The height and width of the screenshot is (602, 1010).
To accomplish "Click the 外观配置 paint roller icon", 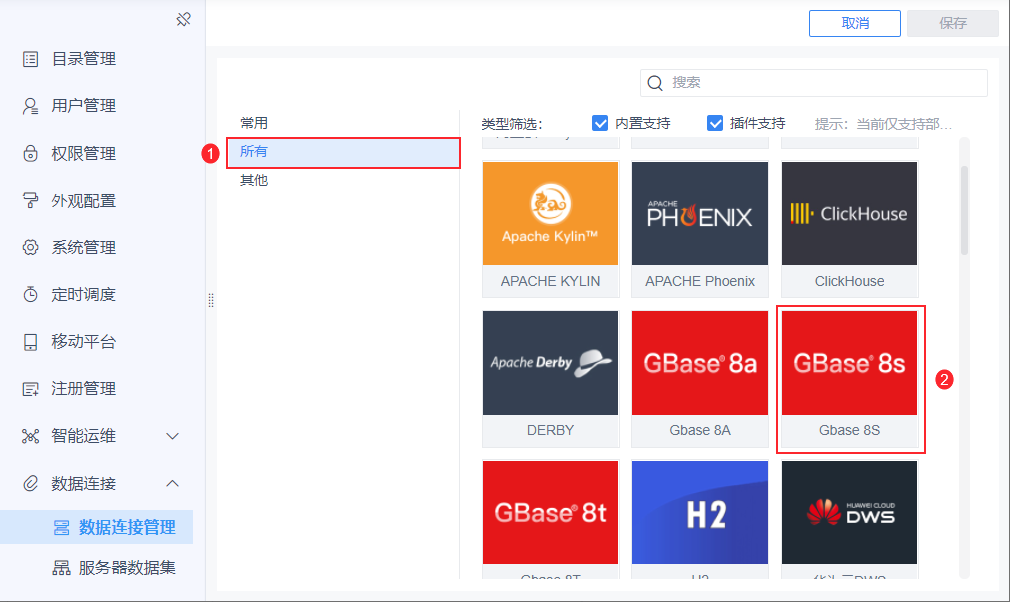I will pyautogui.click(x=30, y=200).
